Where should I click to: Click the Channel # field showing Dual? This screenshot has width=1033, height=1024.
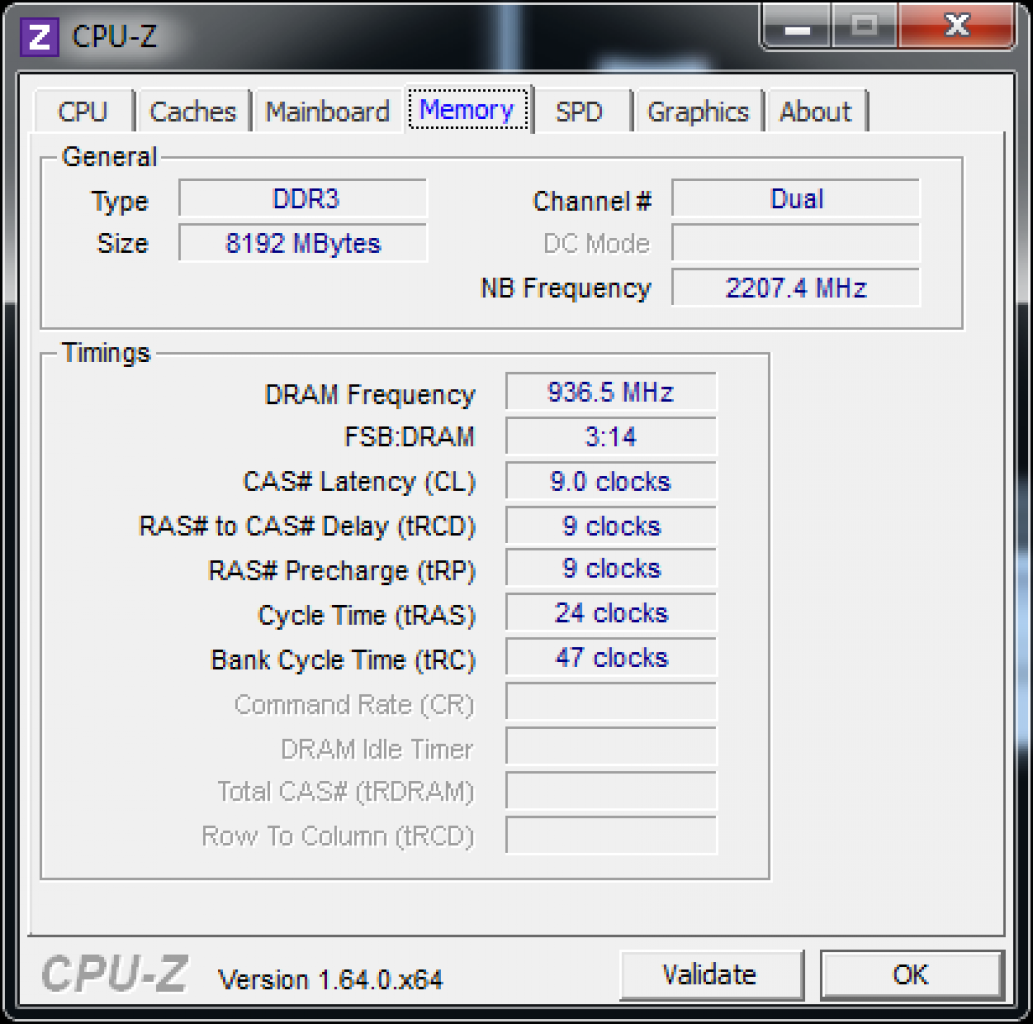pyautogui.click(x=796, y=198)
